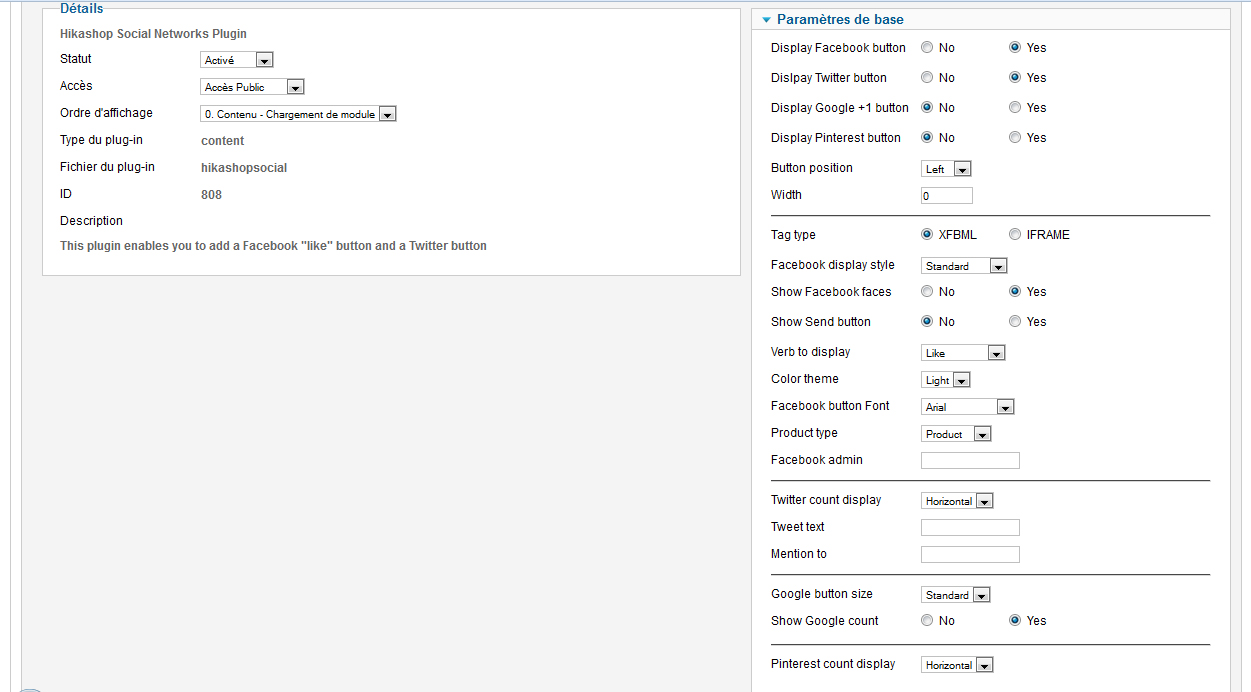
Task: Click the hikashopsocial plug-in file name
Action: pos(244,168)
